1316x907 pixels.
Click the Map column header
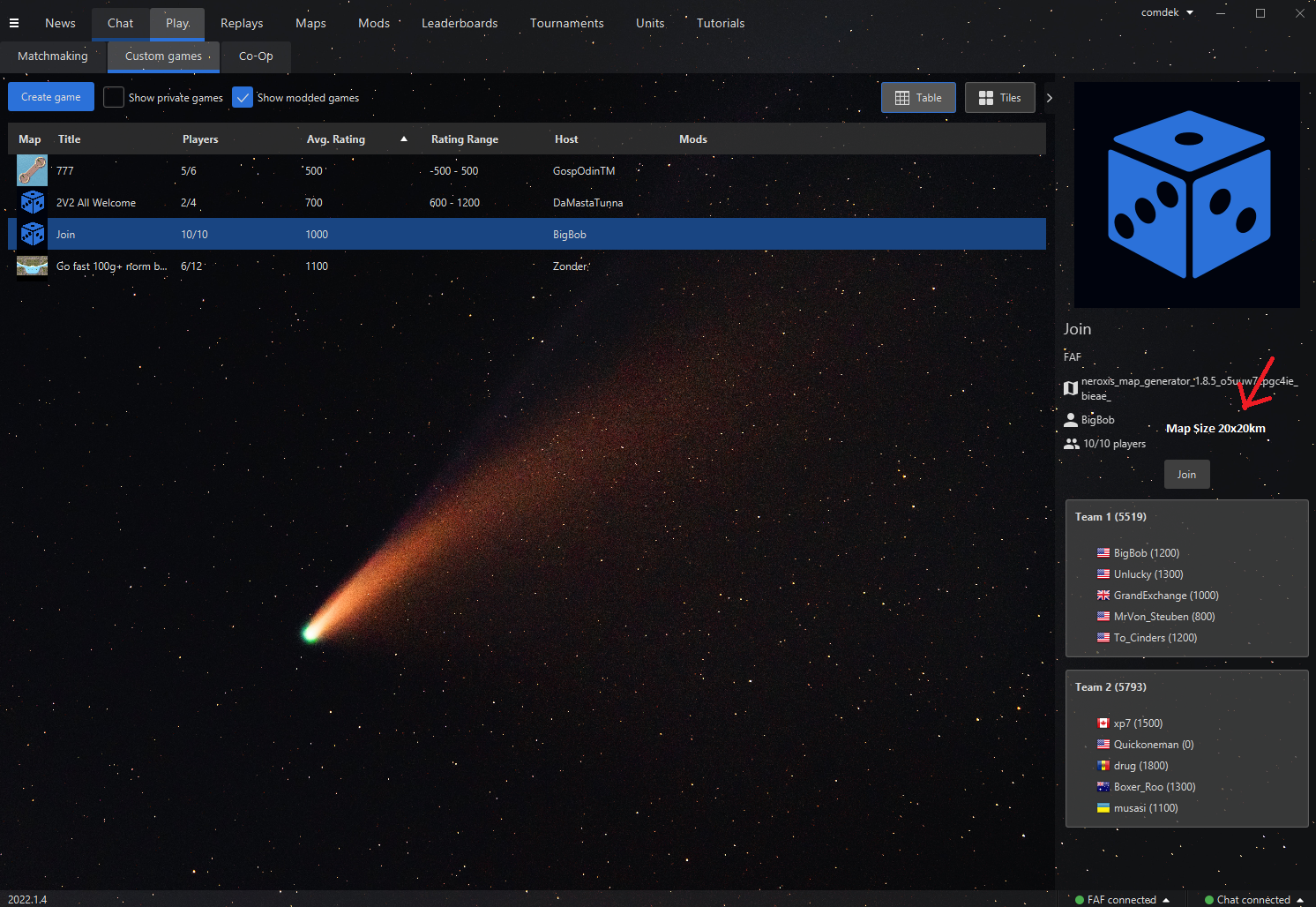point(30,139)
